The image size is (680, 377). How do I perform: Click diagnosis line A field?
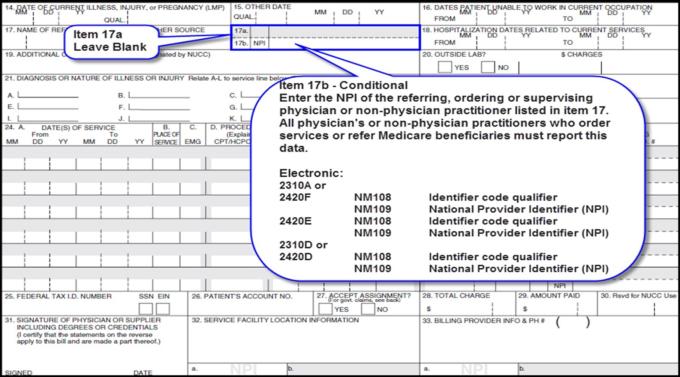48,95
